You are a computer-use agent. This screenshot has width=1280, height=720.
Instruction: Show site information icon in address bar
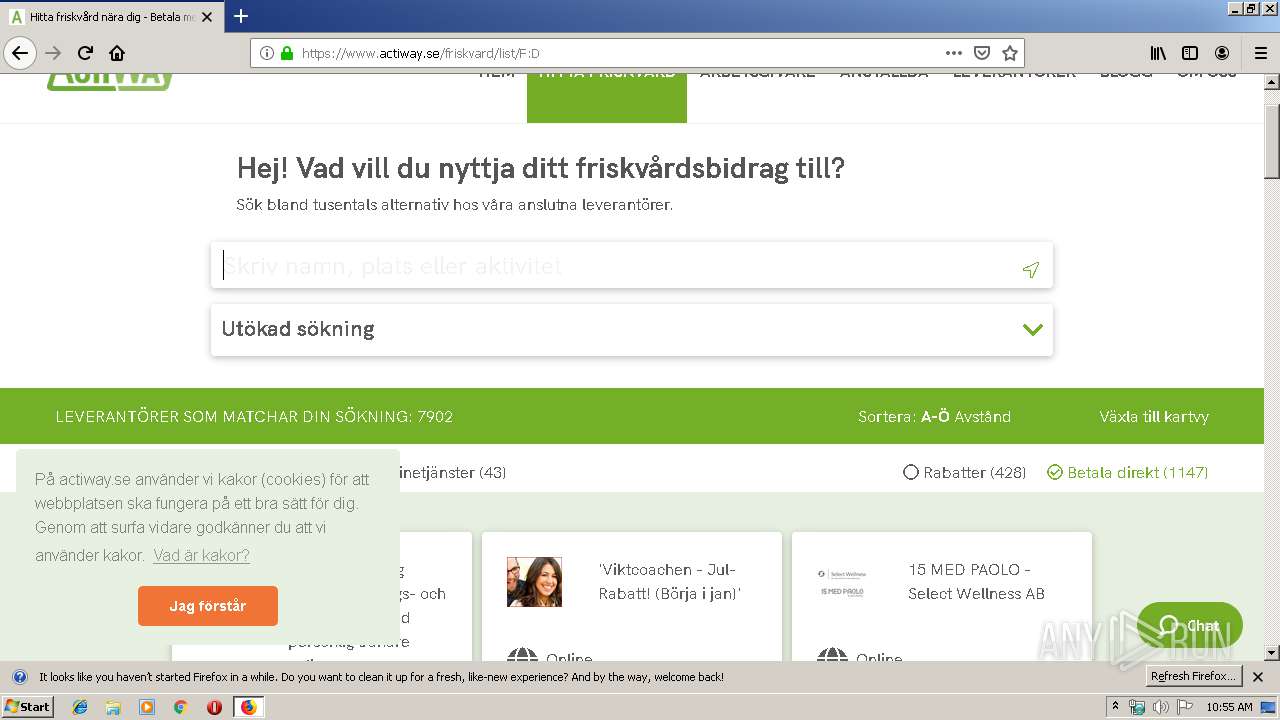[x=266, y=53]
